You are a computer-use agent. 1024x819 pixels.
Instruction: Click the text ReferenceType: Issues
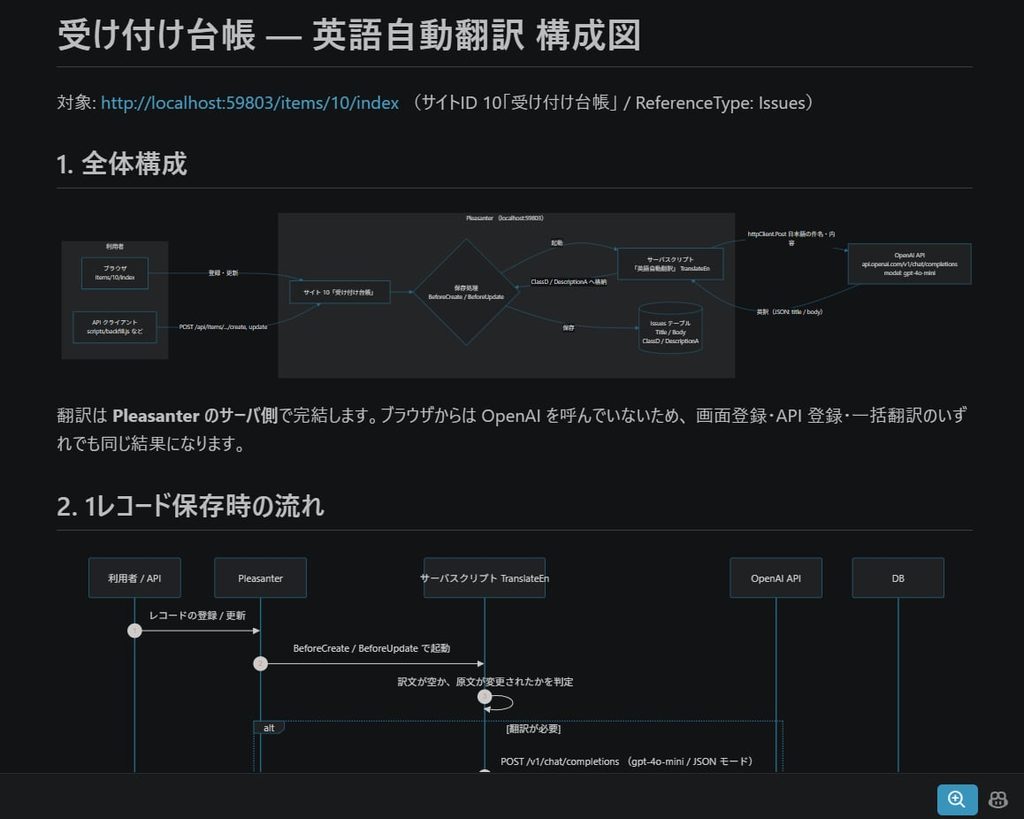(x=720, y=103)
